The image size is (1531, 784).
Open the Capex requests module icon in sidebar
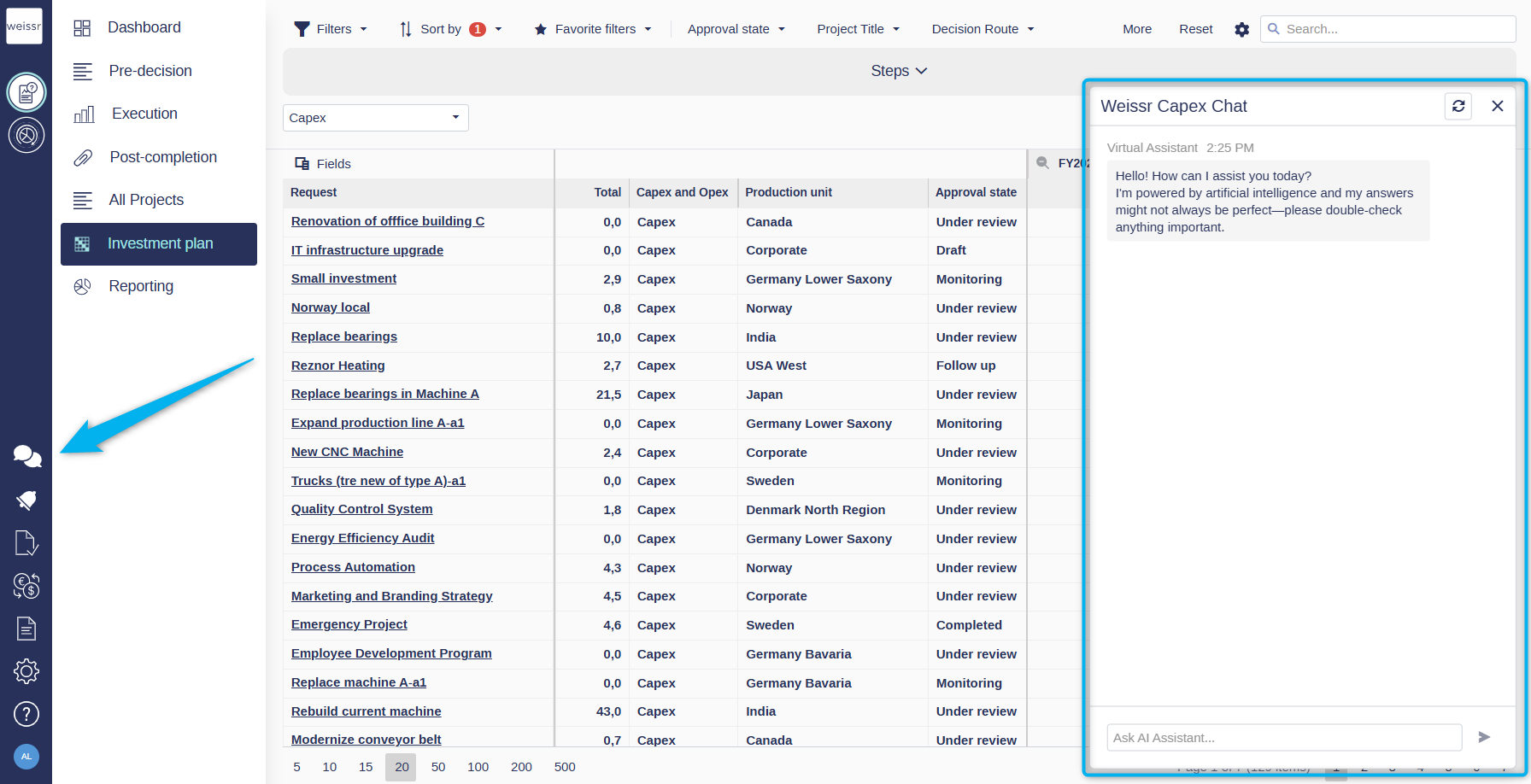point(26,91)
